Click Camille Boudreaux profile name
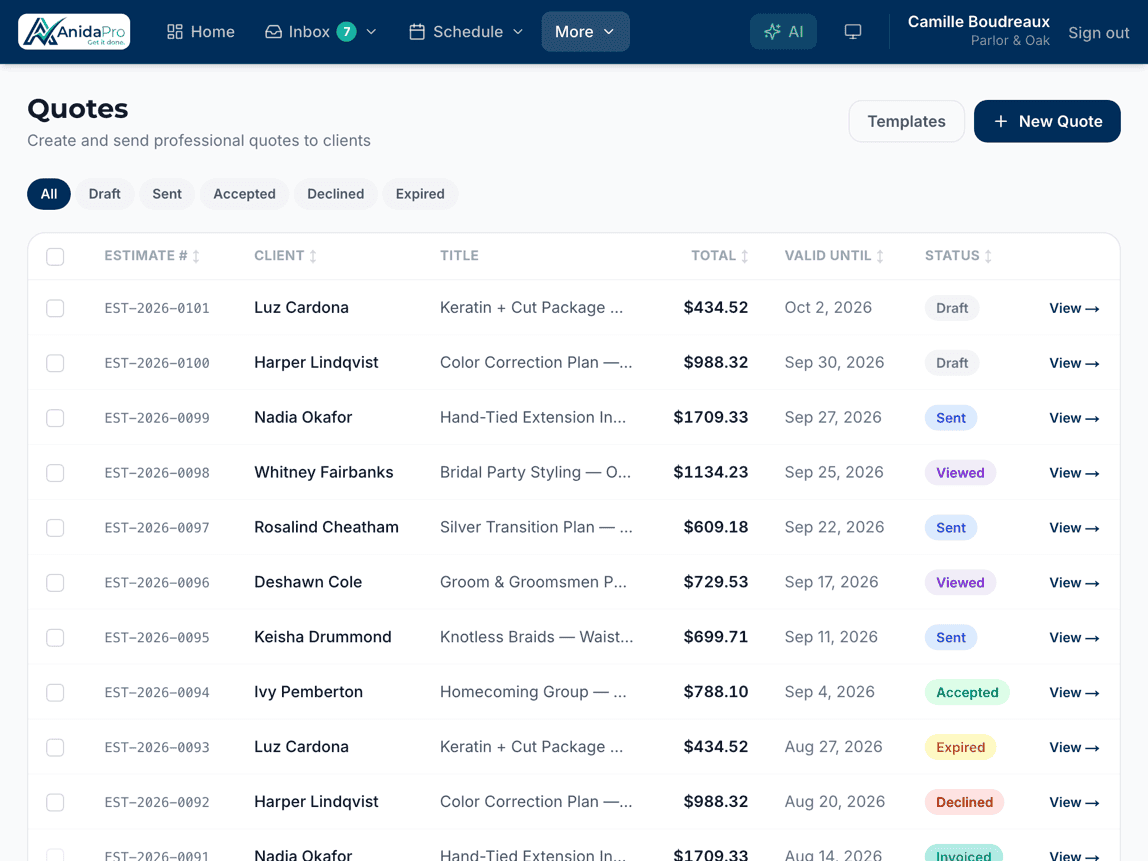This screenshot has width=1148, height=861. tap(978, 22)
